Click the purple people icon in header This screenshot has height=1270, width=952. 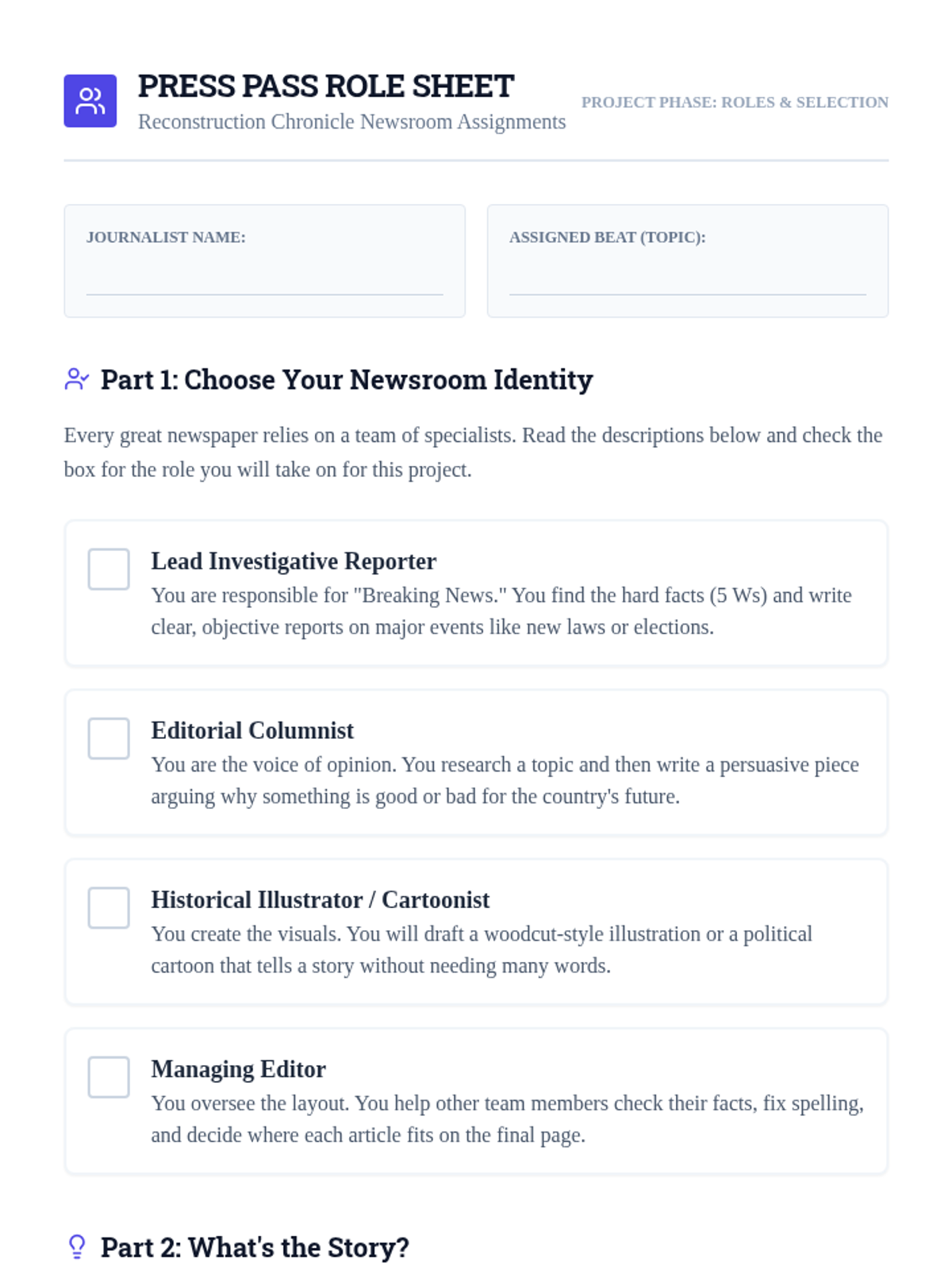(x=90, y=101)
